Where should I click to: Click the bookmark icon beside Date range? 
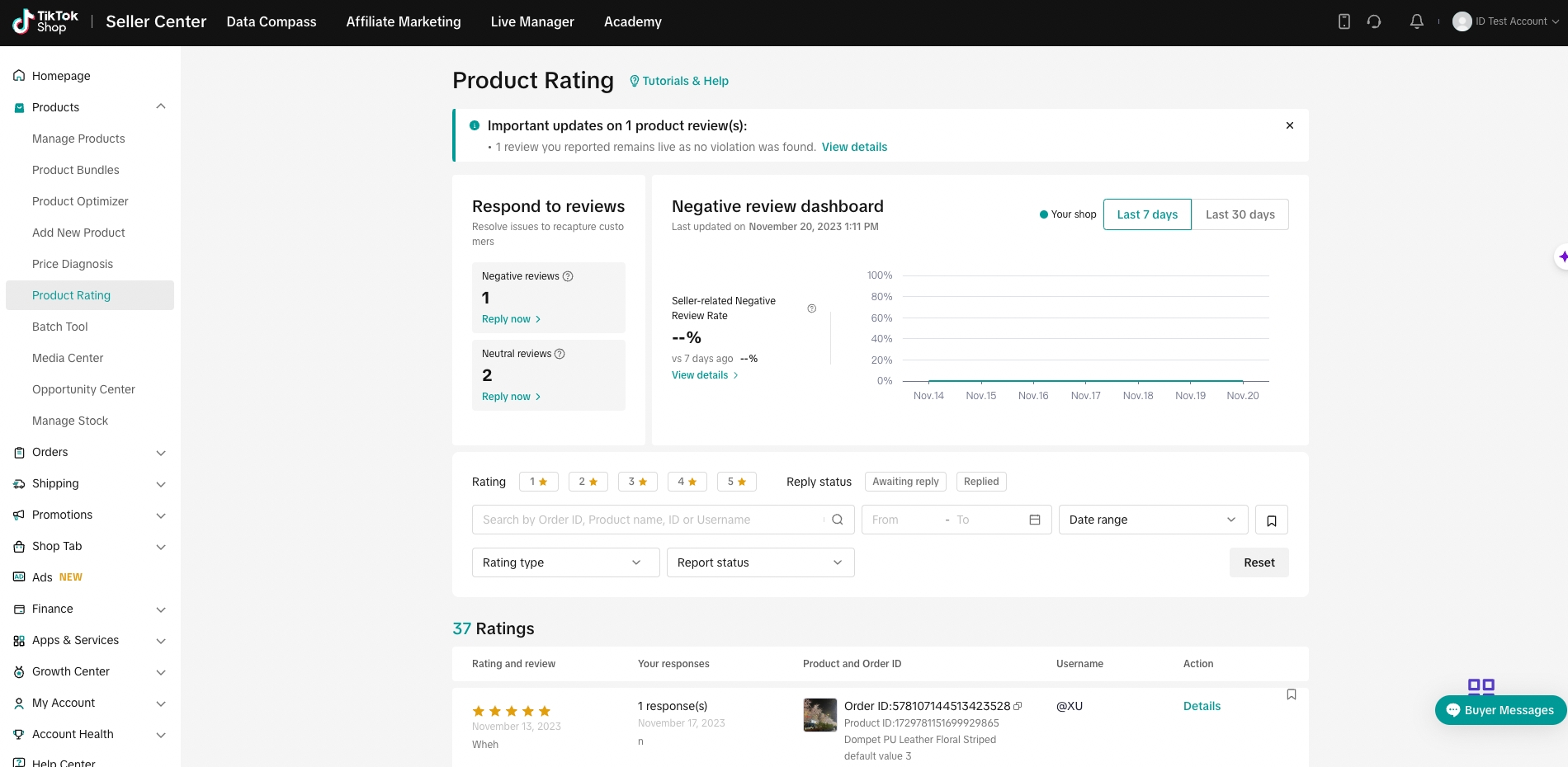click(x=1271, y=520)
